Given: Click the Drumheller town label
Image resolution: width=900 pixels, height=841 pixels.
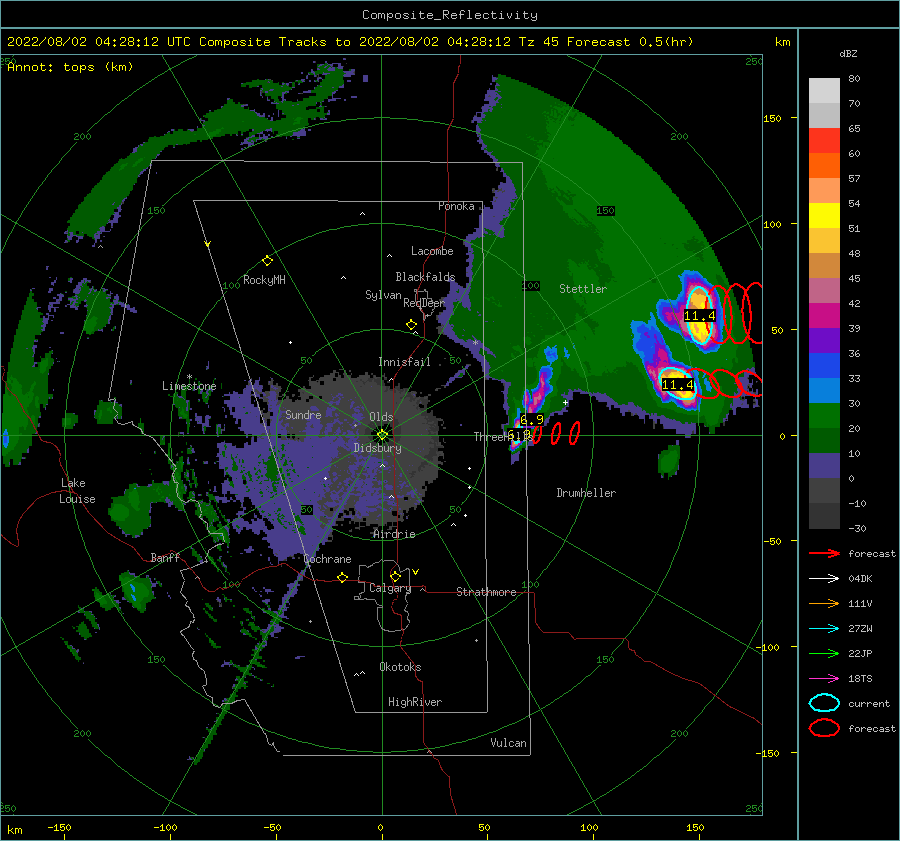Looking at the screenshot, I should pos(586,493).
